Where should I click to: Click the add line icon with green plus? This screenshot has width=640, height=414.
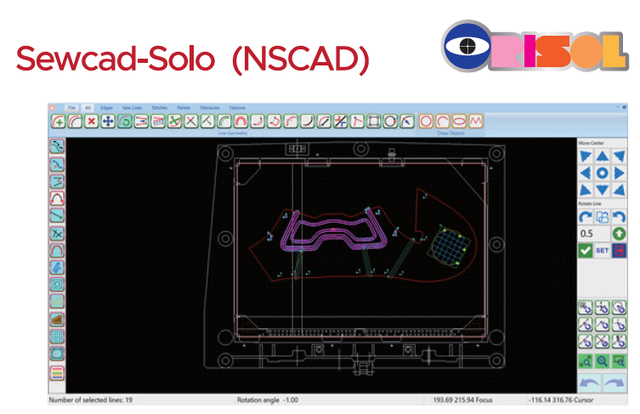pos(58,121)
